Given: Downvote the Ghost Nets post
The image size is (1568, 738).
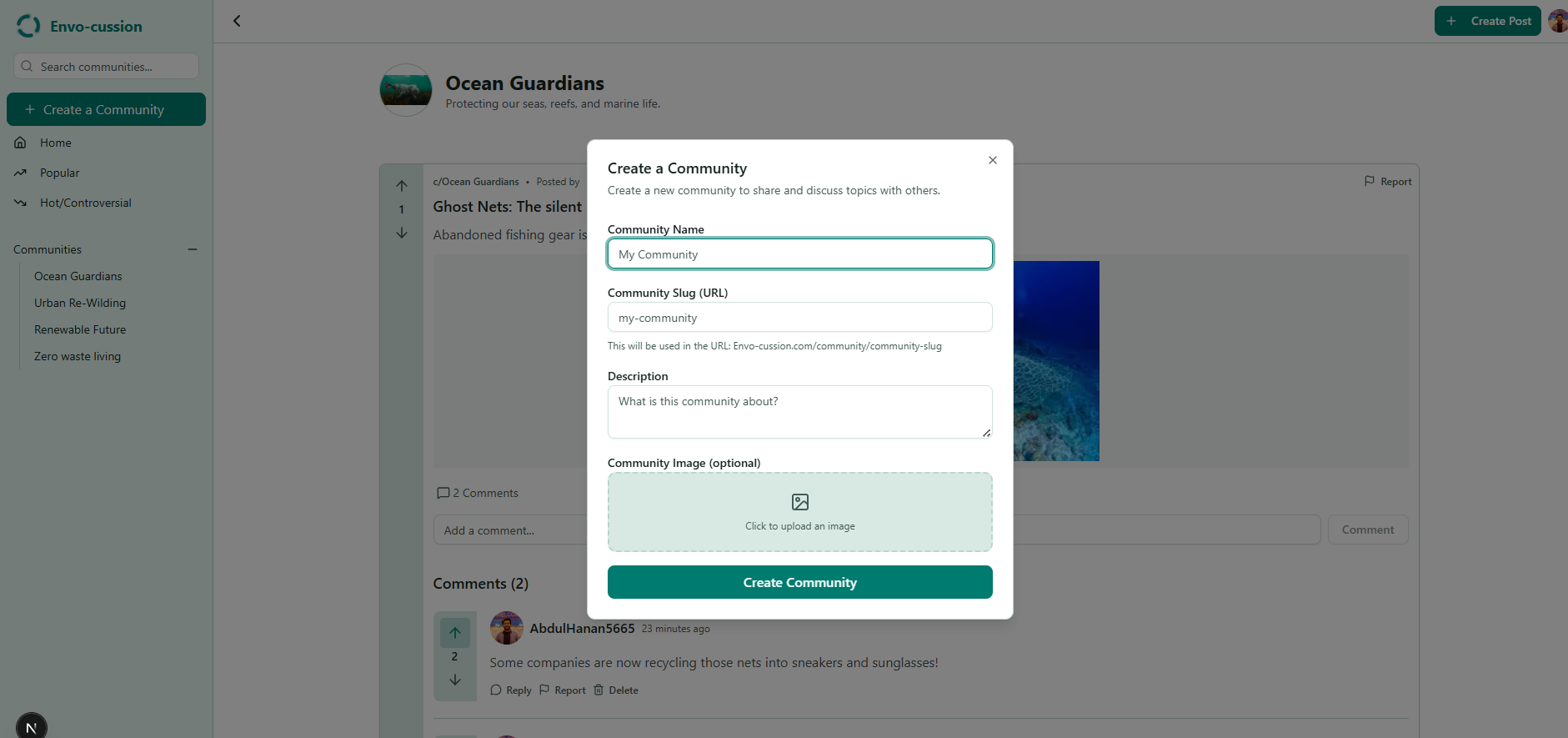Looking at the screenshot, I should coord(402,233).
